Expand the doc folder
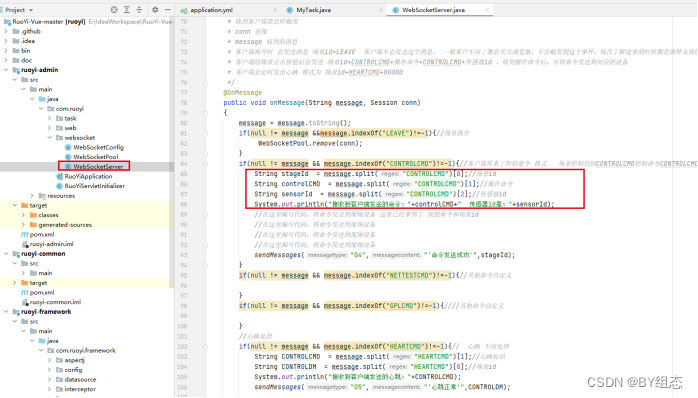The width and height of the screenshot is (698, 398). pyautogui.click(x=6, y=60)
